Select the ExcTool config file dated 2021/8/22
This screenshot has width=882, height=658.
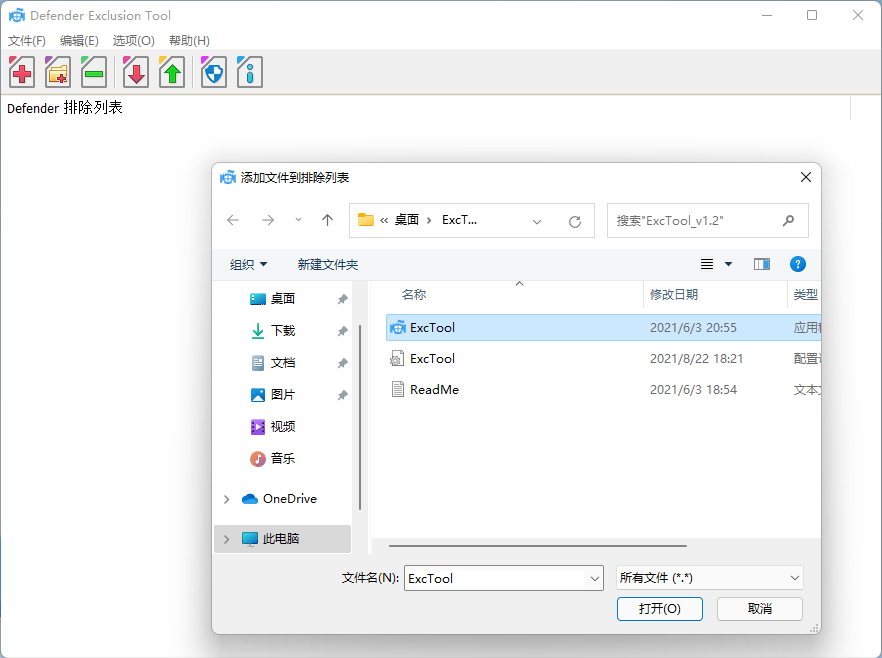(604, 358)
